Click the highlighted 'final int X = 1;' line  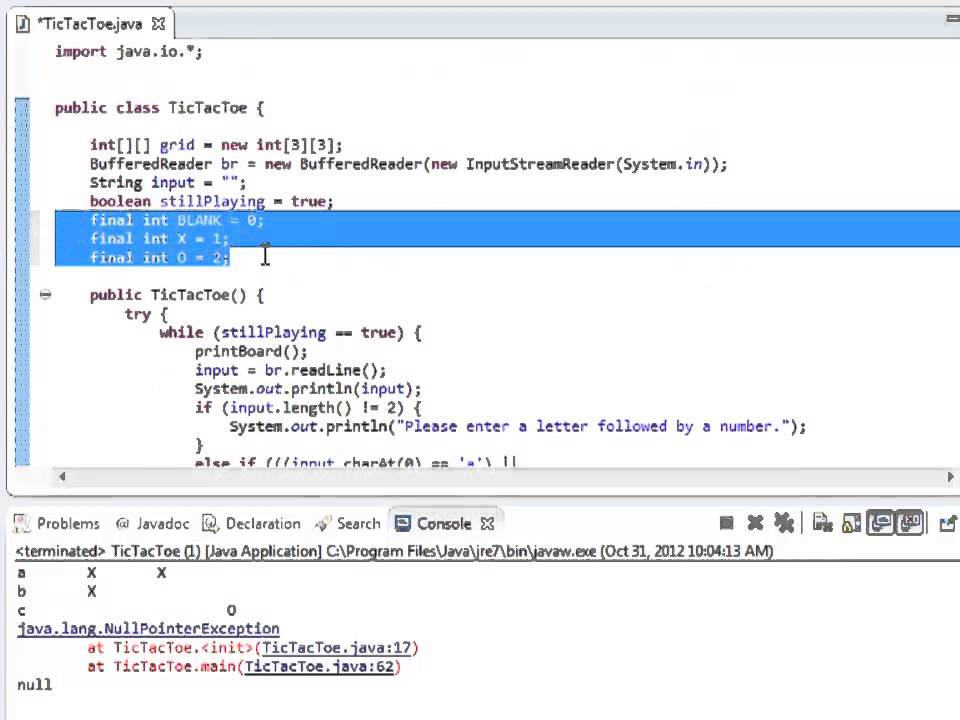(159, 239)
